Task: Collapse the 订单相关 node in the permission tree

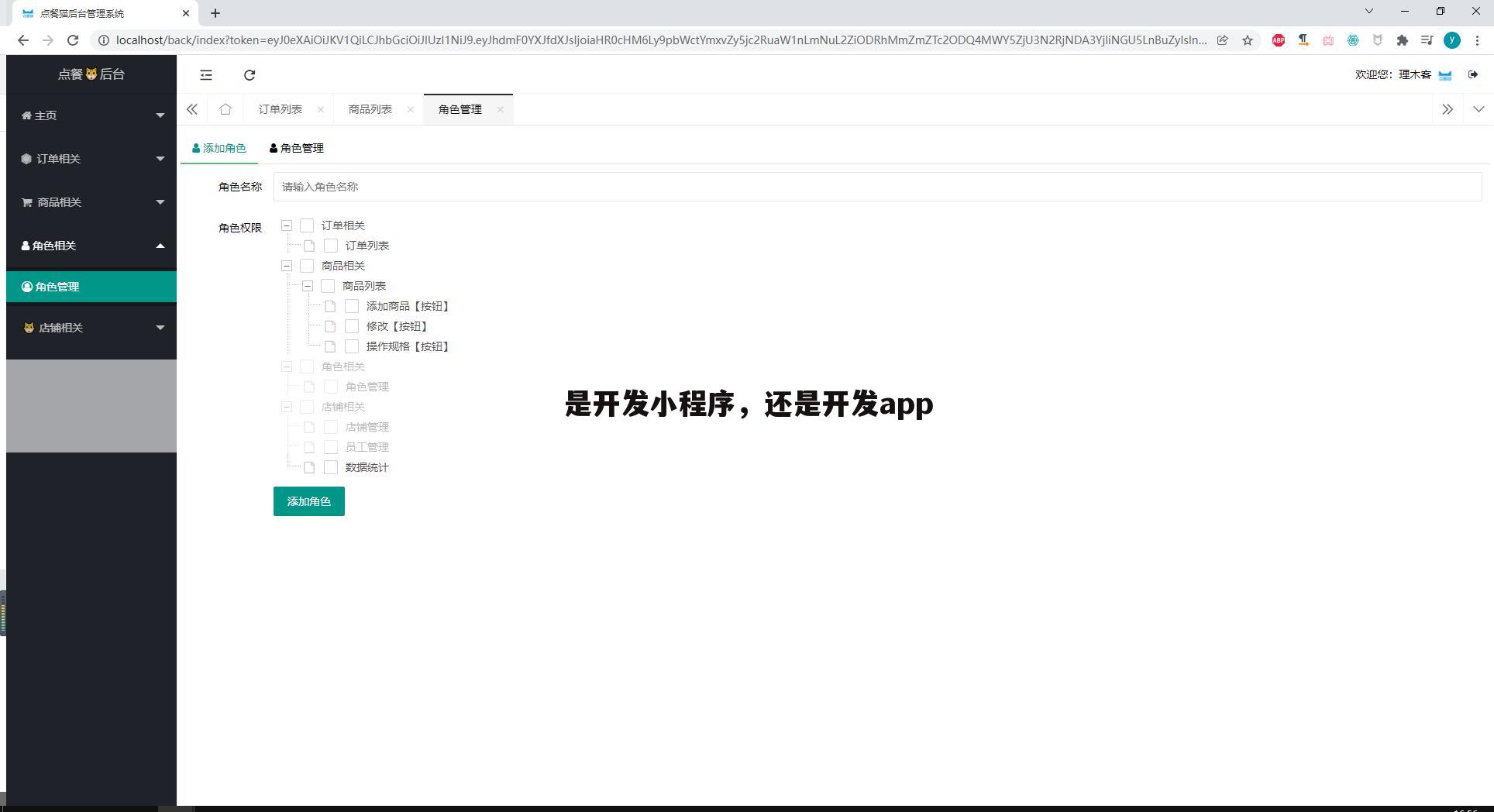Action: click(x=287, y=225)
